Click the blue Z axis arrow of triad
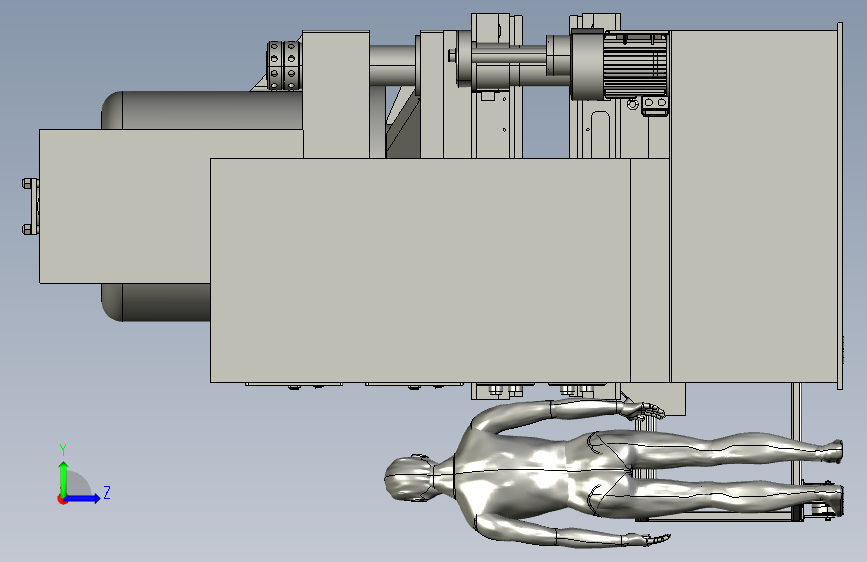This screenshot has height=562, width=867. [x=83, y=498]
